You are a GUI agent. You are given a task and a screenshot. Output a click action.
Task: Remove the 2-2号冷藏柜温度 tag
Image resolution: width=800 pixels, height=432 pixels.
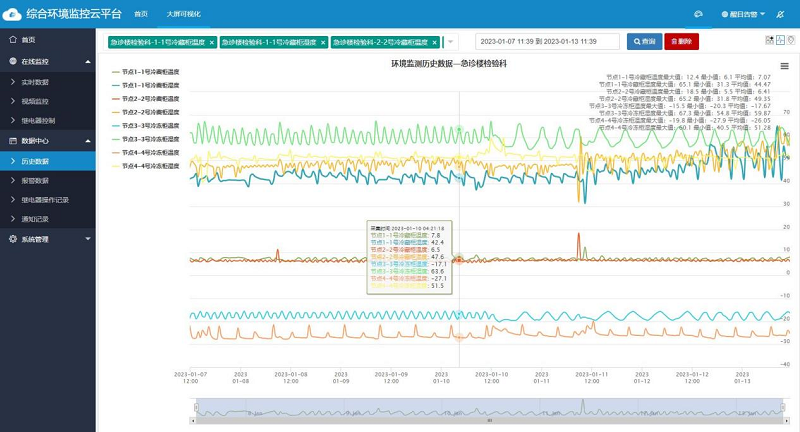coord(436,42)
